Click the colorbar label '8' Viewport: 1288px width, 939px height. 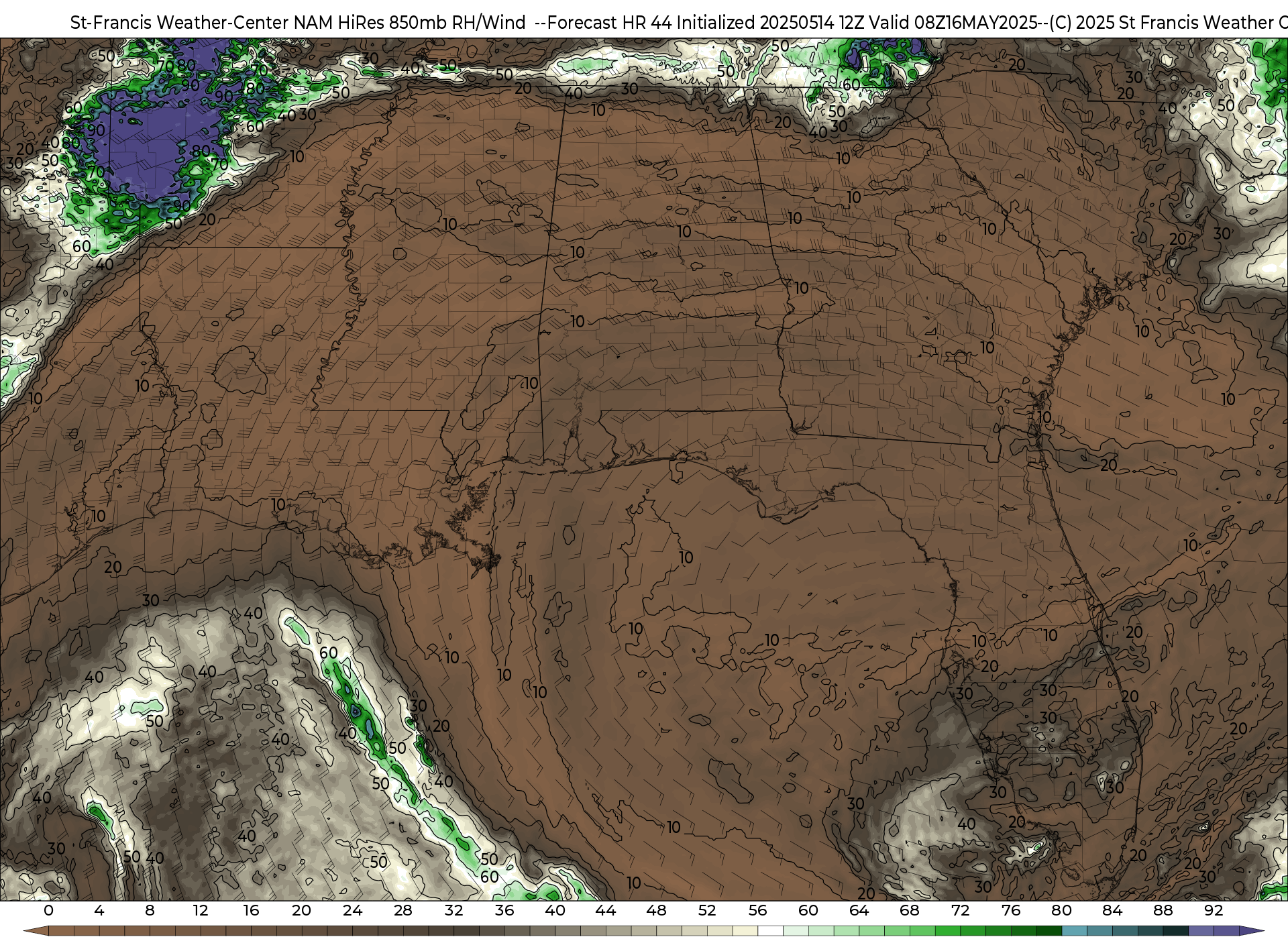[150, 911]
